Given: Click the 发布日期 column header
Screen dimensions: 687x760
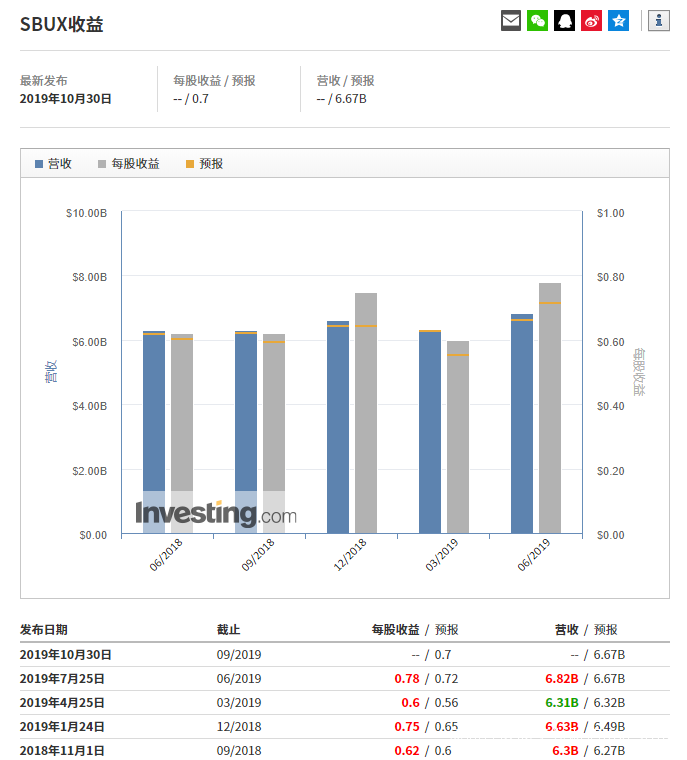Looking at the screenshot, I should (44, 630).
